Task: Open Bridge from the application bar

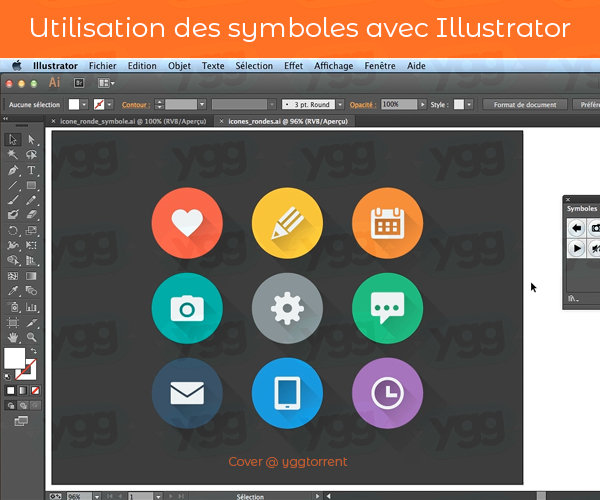Action: pos(79,83)
